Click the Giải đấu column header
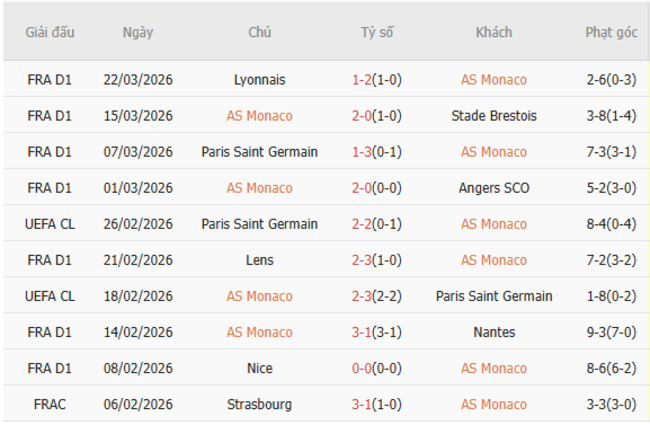Image resolution: width=650 pixels, height=425 pixels. coord(49,32)
